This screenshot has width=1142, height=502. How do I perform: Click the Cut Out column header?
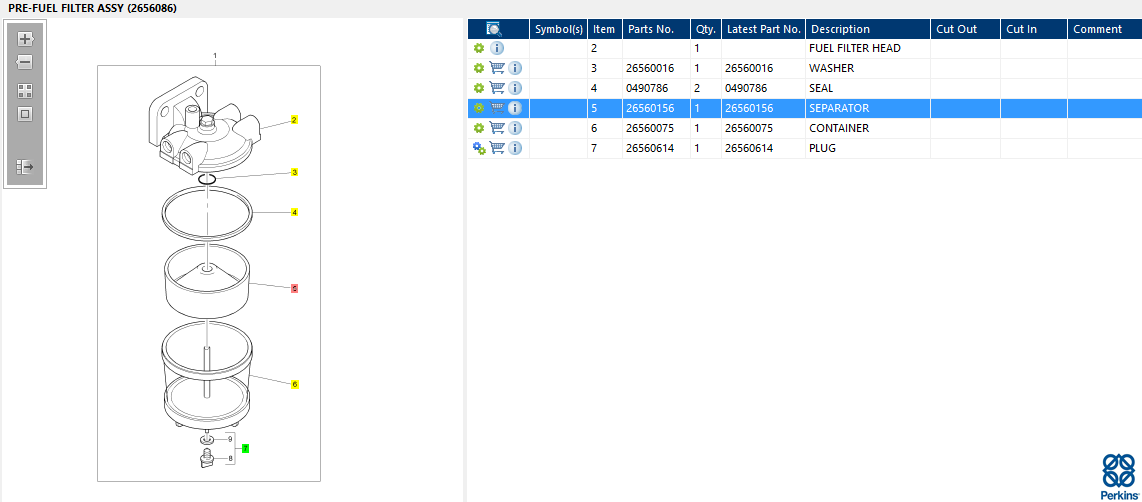point(965,29)
